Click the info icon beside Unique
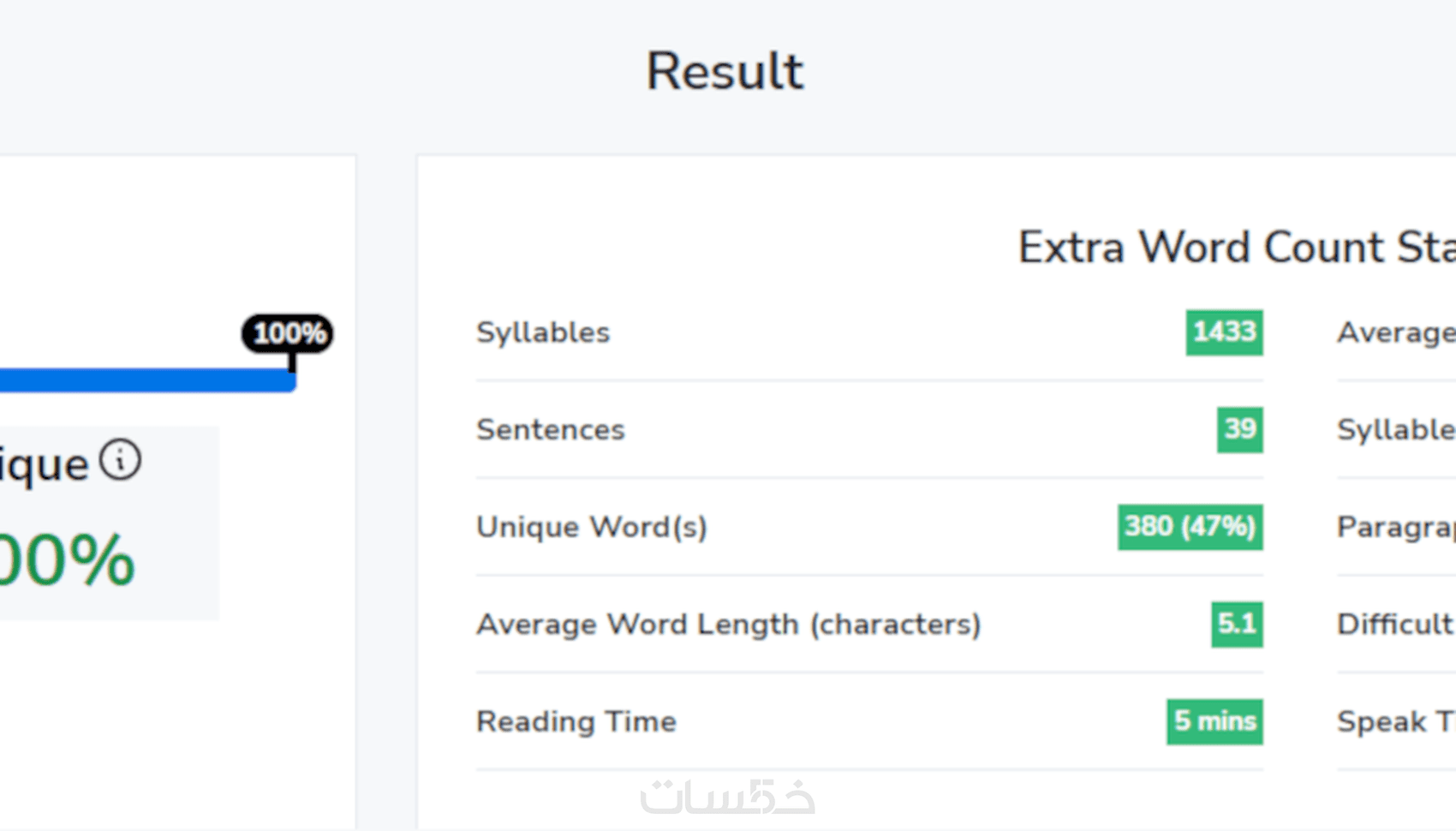Viewport: 1456px width, 831px height. pos(120,460)
